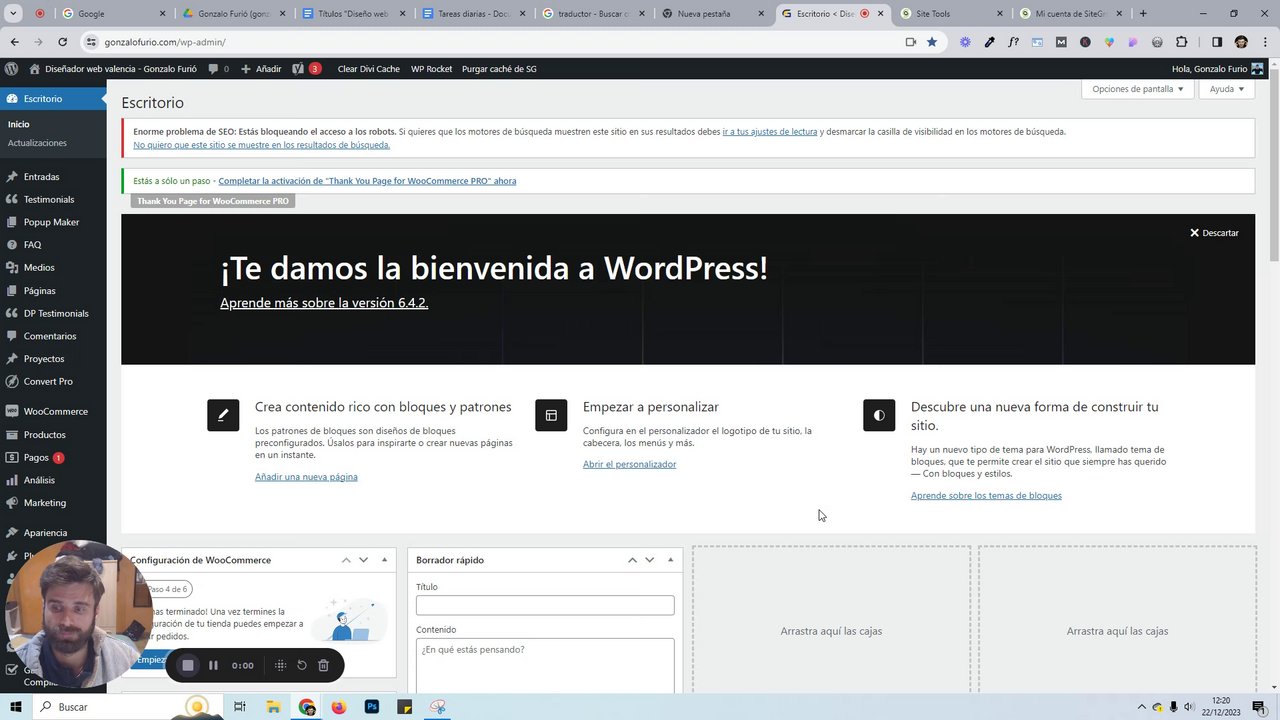Expand the Opciones de pantalla dropdown
Image resolution: width=1280 pixels, height=720 pixels.
(1137, 89)
